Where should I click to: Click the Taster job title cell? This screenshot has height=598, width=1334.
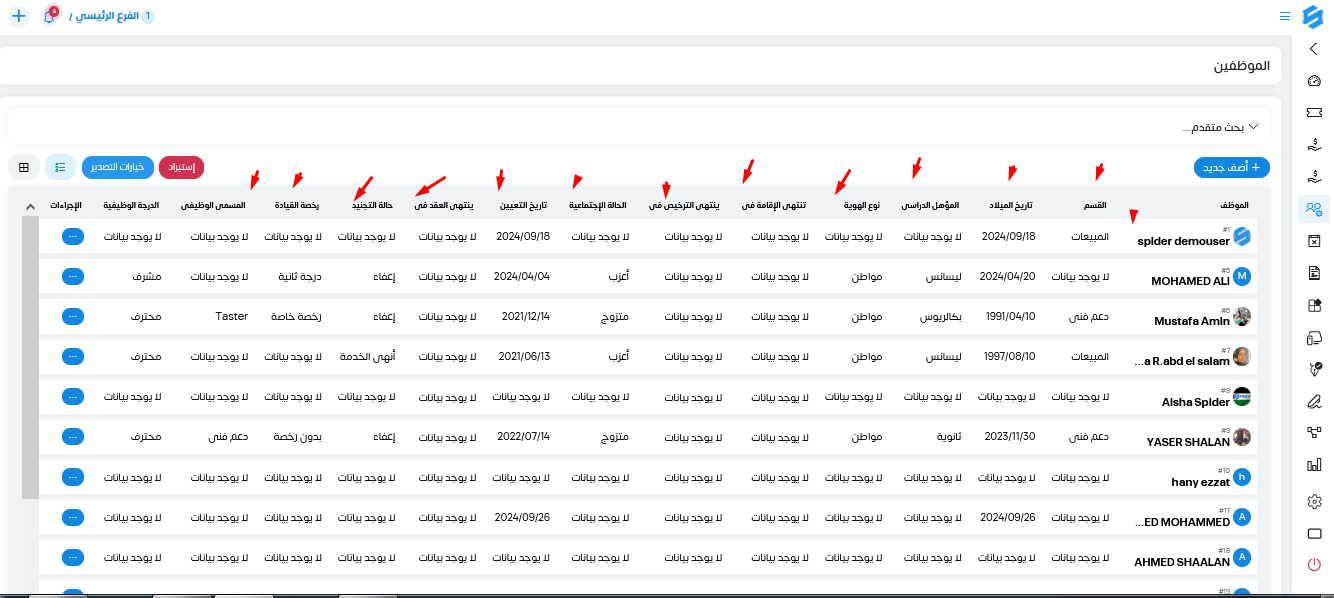pos(231,316)
